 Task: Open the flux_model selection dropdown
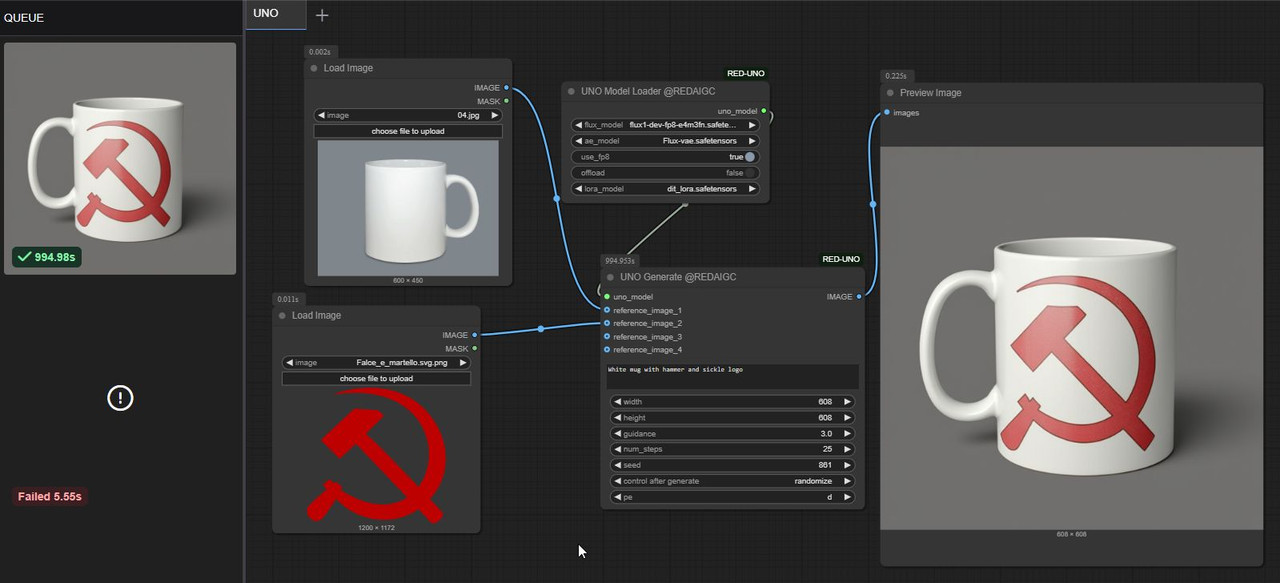(665, 125)
